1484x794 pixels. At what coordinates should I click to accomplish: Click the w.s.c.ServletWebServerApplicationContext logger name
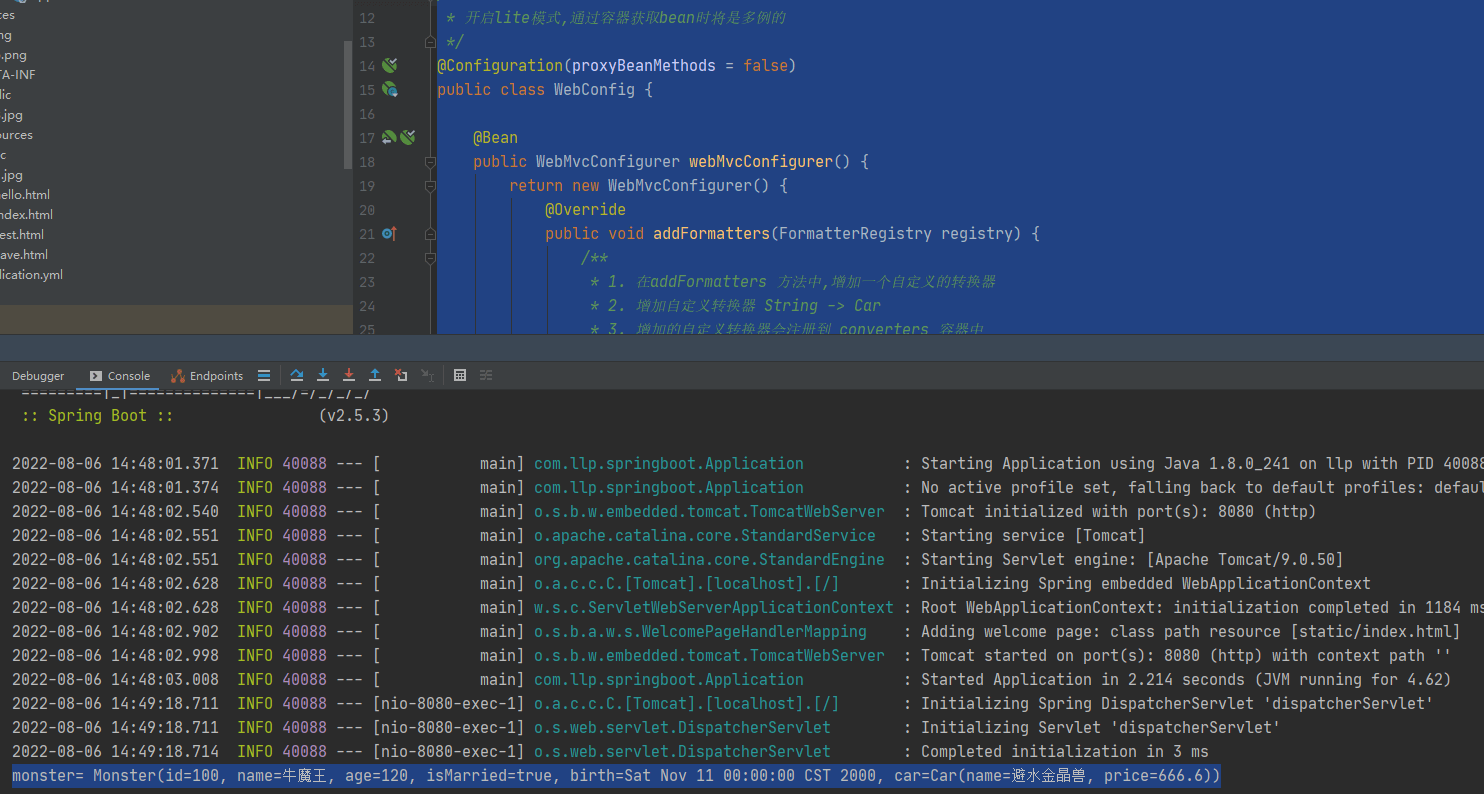[x=714, y=608]
